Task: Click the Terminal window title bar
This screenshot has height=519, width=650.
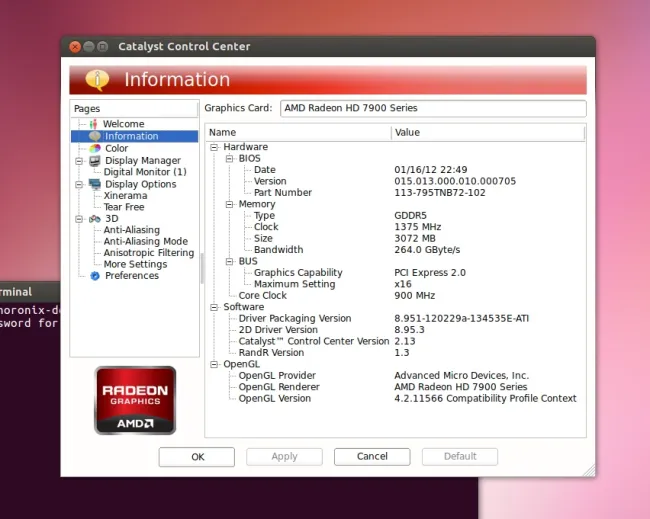Action: pyautogui.click(x=30, y=292)
